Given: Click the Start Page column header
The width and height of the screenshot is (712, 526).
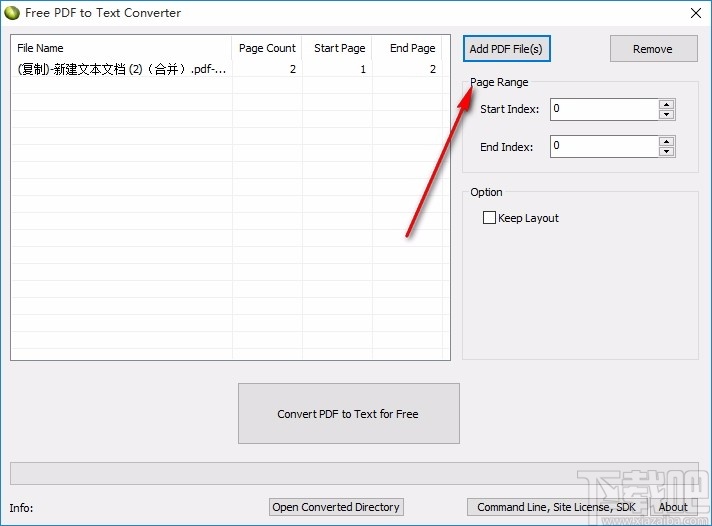Looking at the screenshot, I should coord(337,48).
